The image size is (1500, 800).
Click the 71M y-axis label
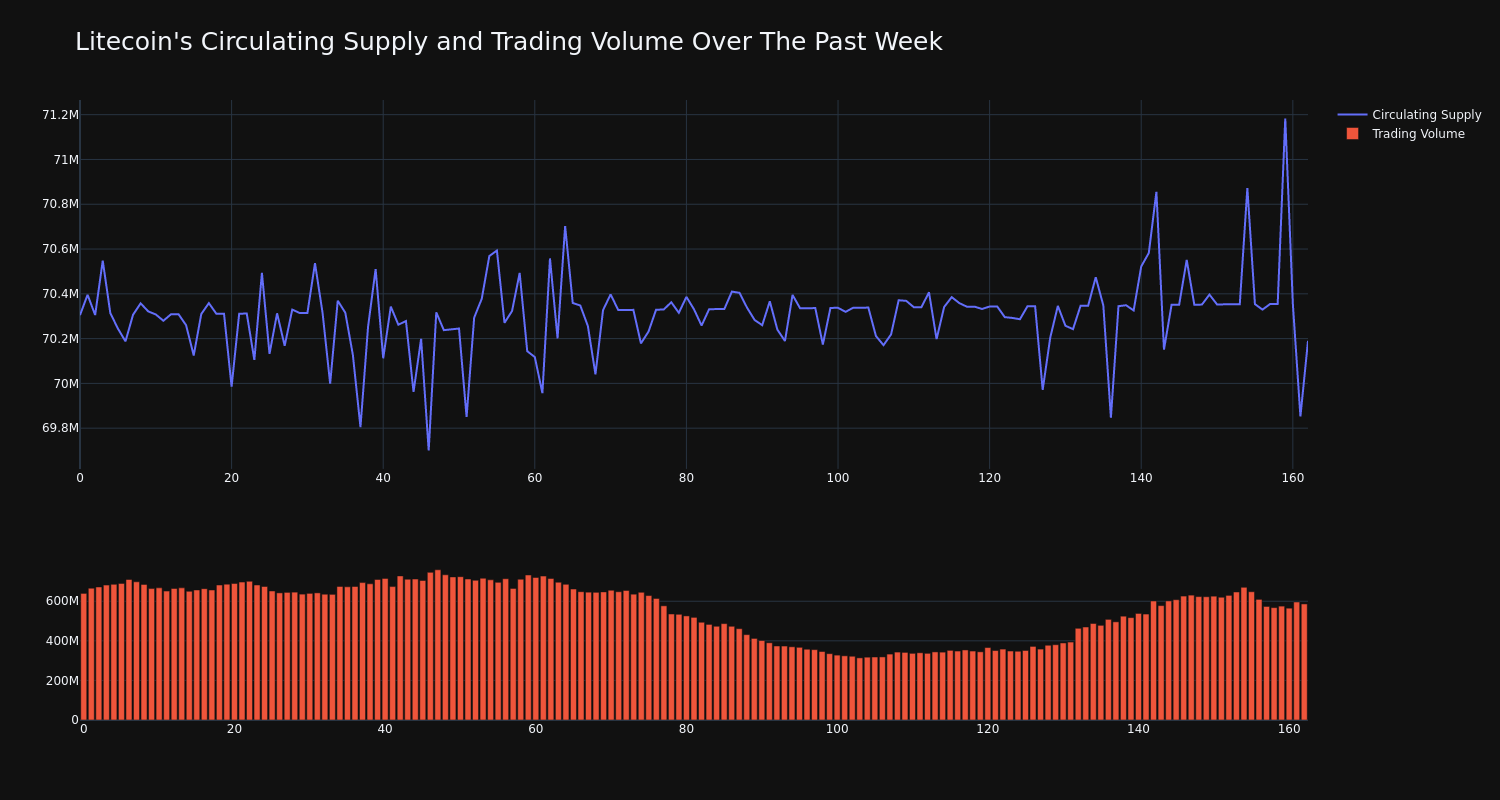[66, 159]
